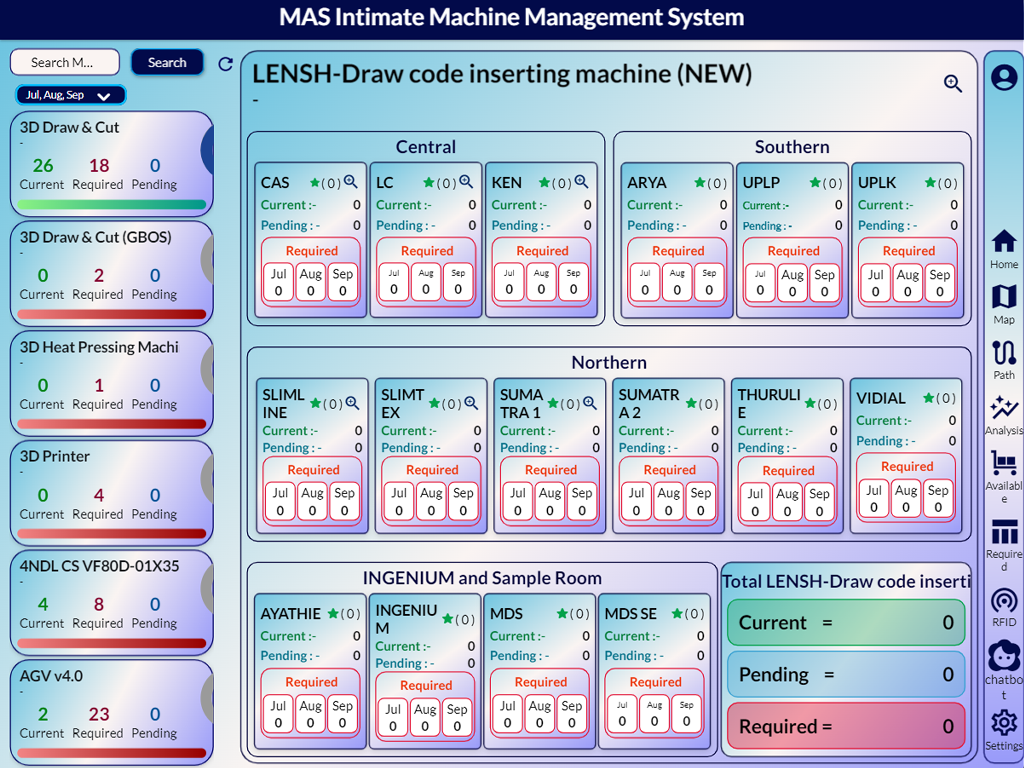Open the Path icon in sidebar
This screenshot has width=1024, height=768.
(1004, 353)
